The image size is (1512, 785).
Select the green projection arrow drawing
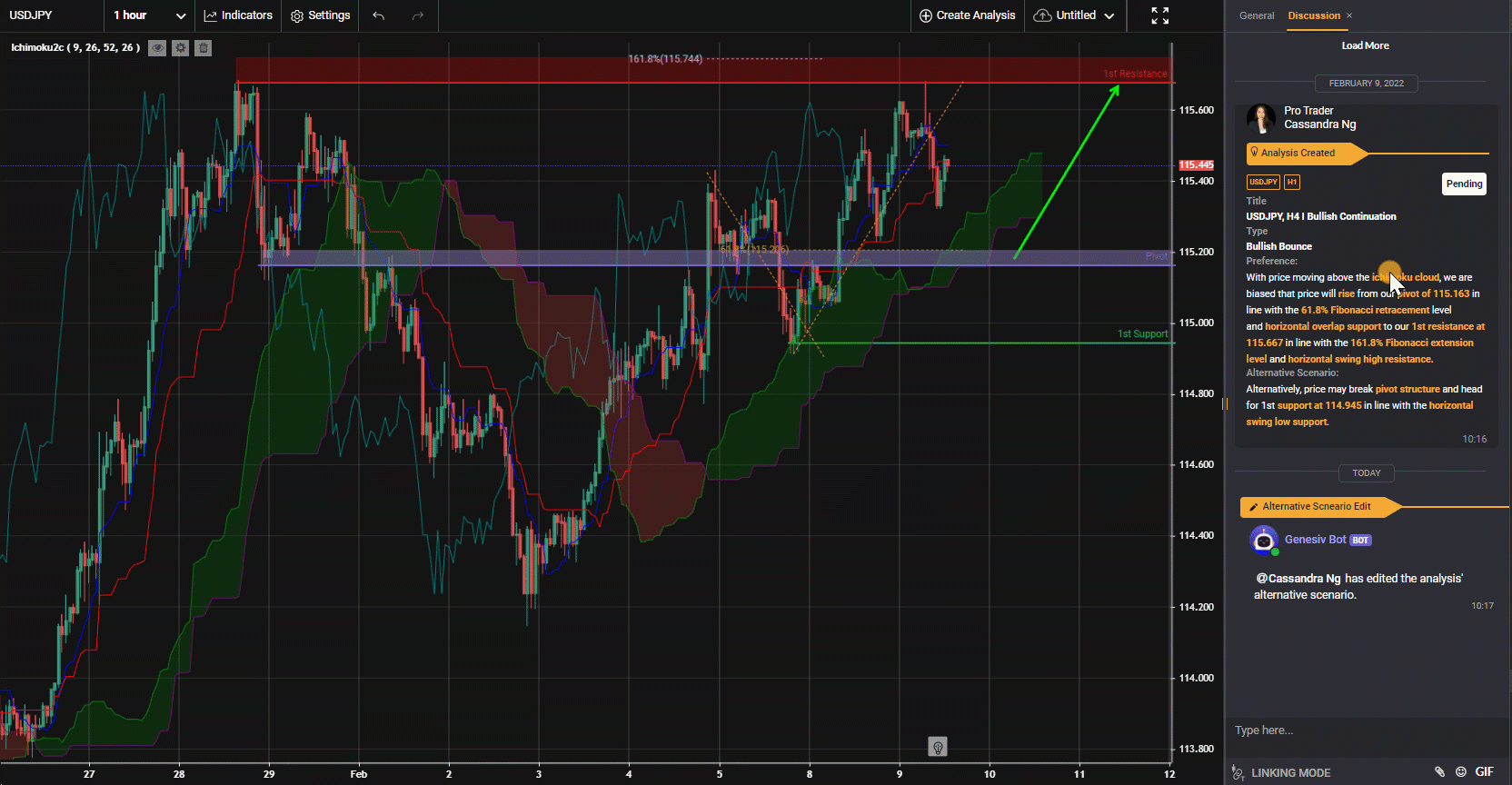pos(1066,173)
